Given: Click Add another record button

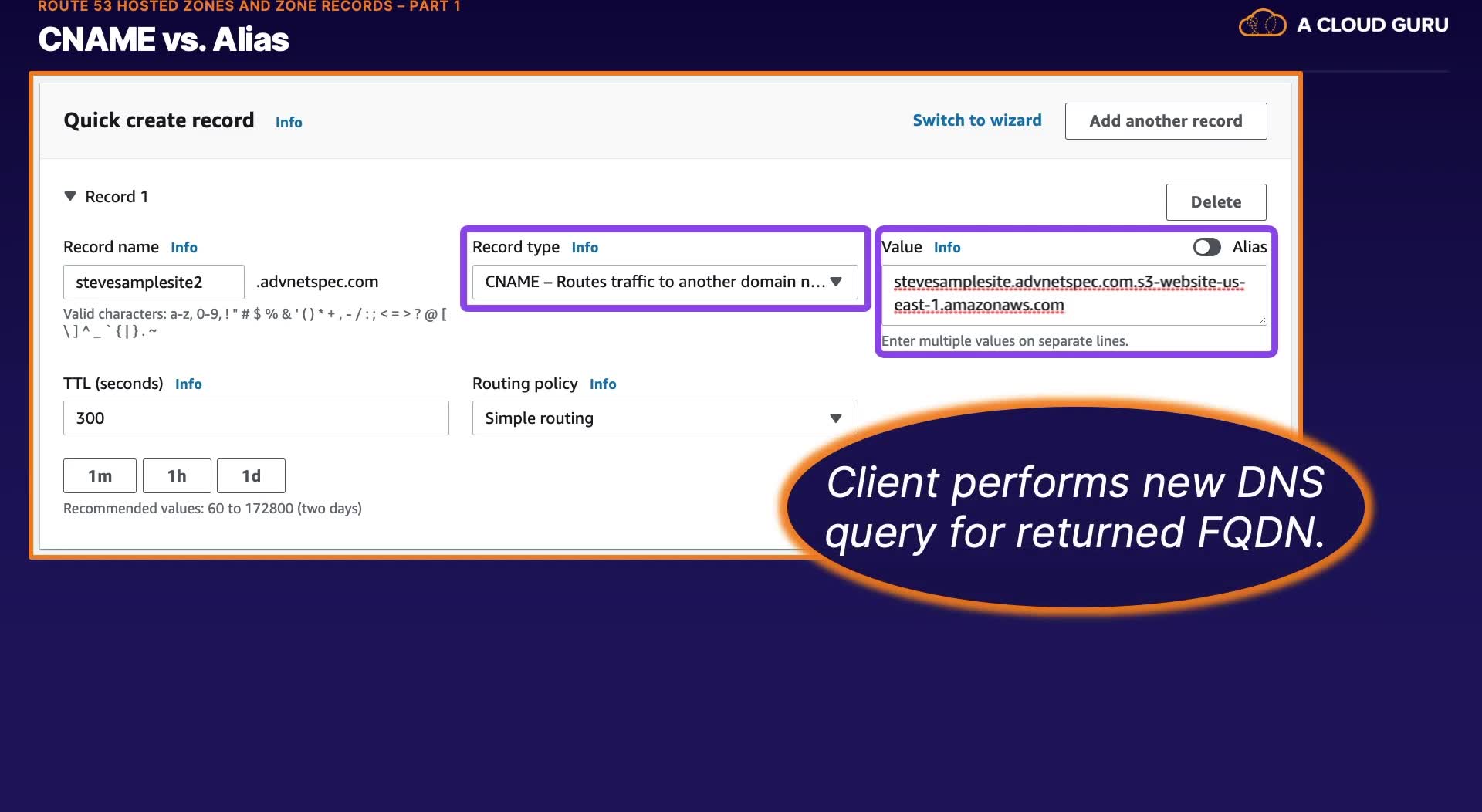Looking at the screenshot, I should click(1166, 121).
